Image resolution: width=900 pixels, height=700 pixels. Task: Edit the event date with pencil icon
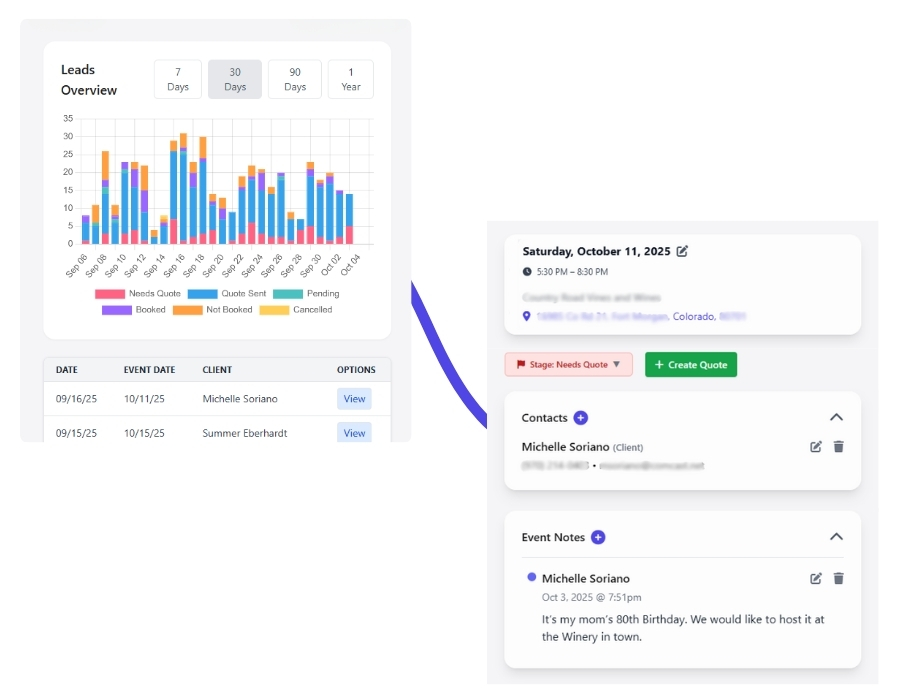click(682, 251)
